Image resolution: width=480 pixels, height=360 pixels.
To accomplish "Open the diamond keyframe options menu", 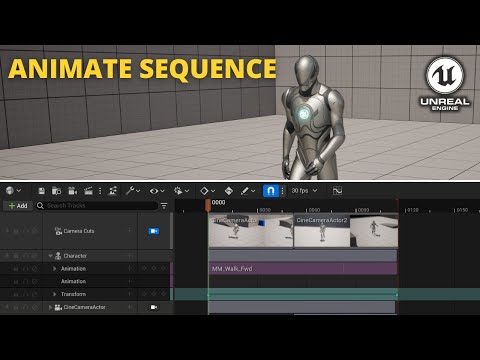I will (x=207, y=191).
